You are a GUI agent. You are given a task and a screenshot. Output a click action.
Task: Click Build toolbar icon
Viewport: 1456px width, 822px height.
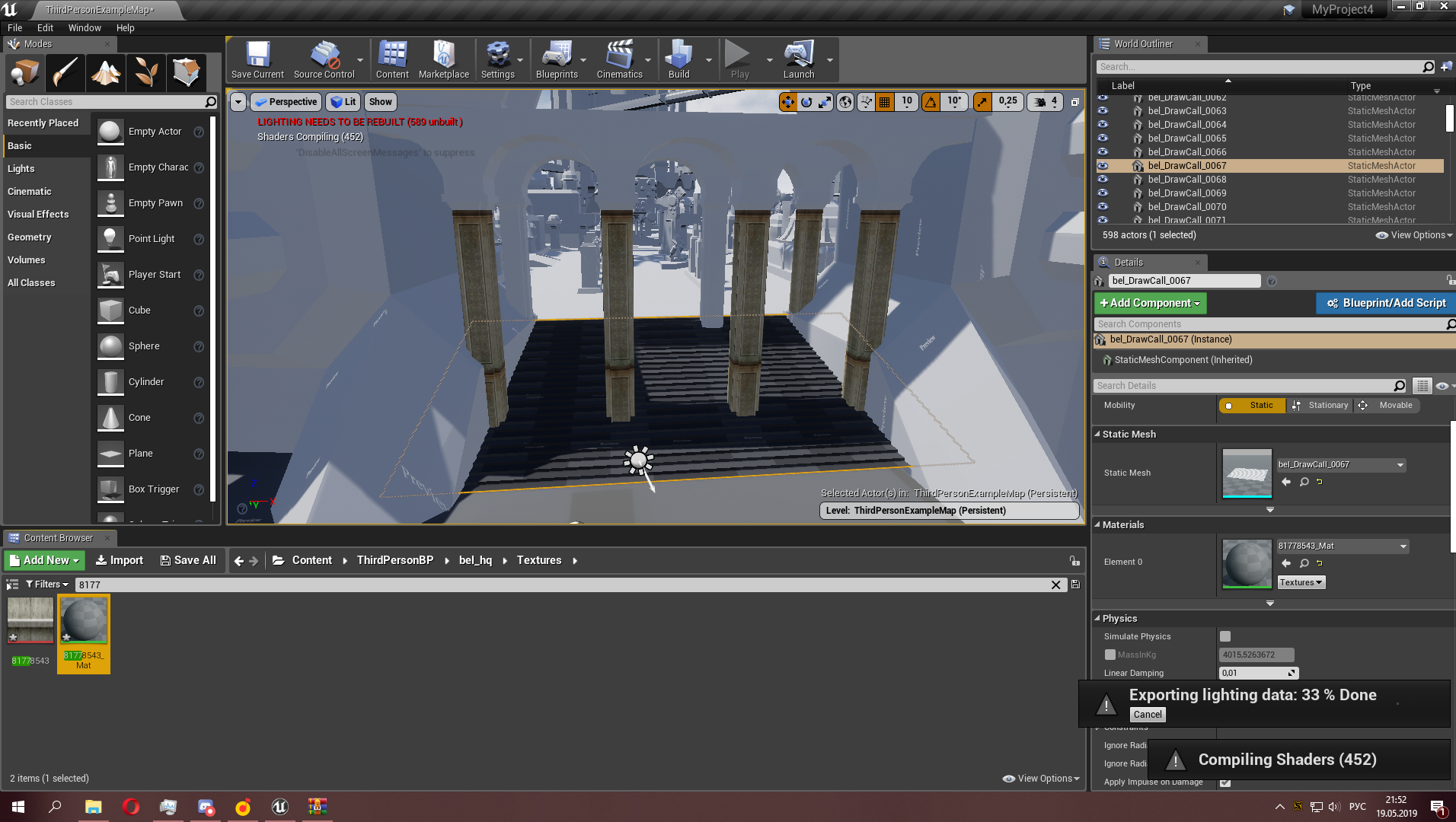click(679, 59)
